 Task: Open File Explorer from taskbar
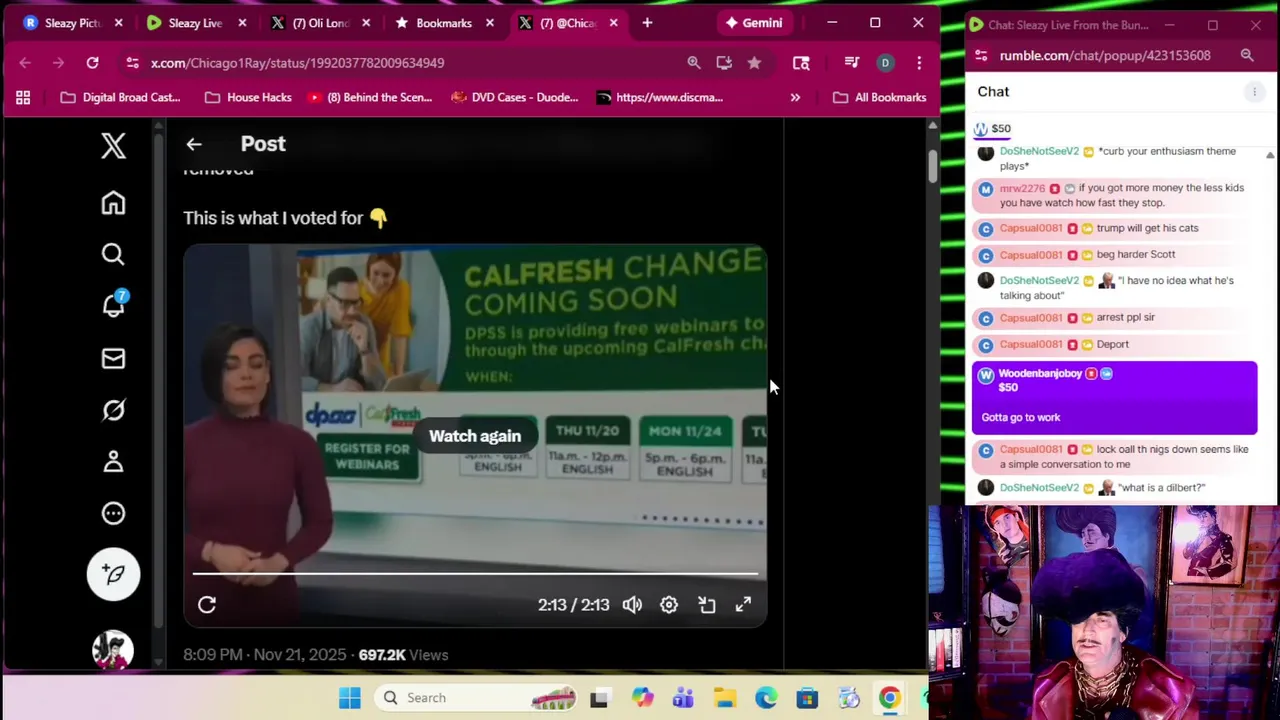point(725,698)
